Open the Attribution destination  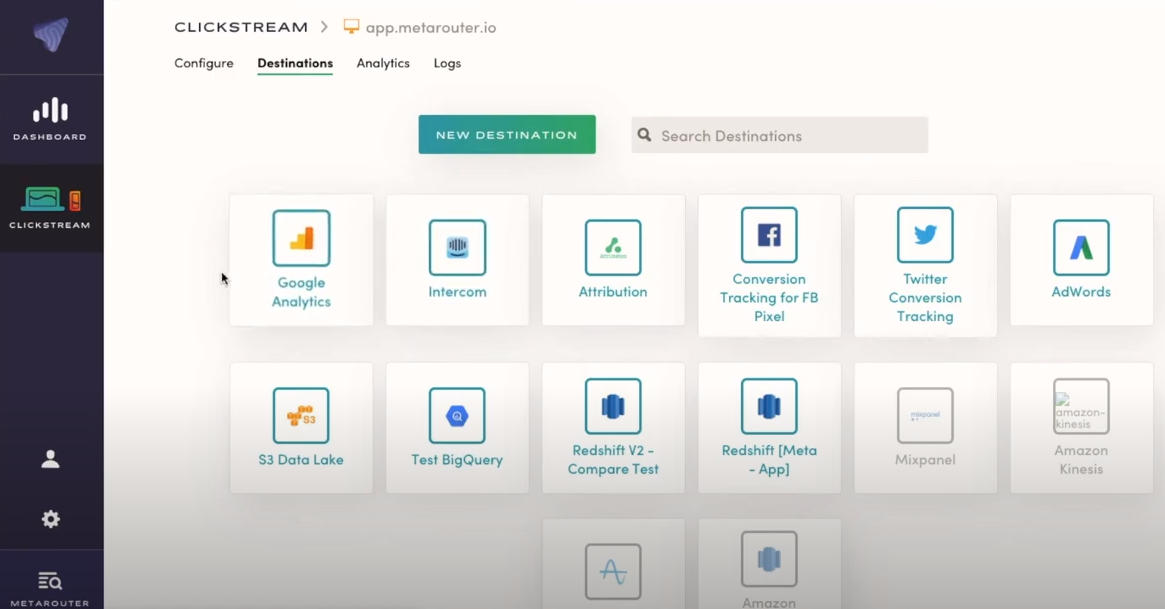[613, 258]
